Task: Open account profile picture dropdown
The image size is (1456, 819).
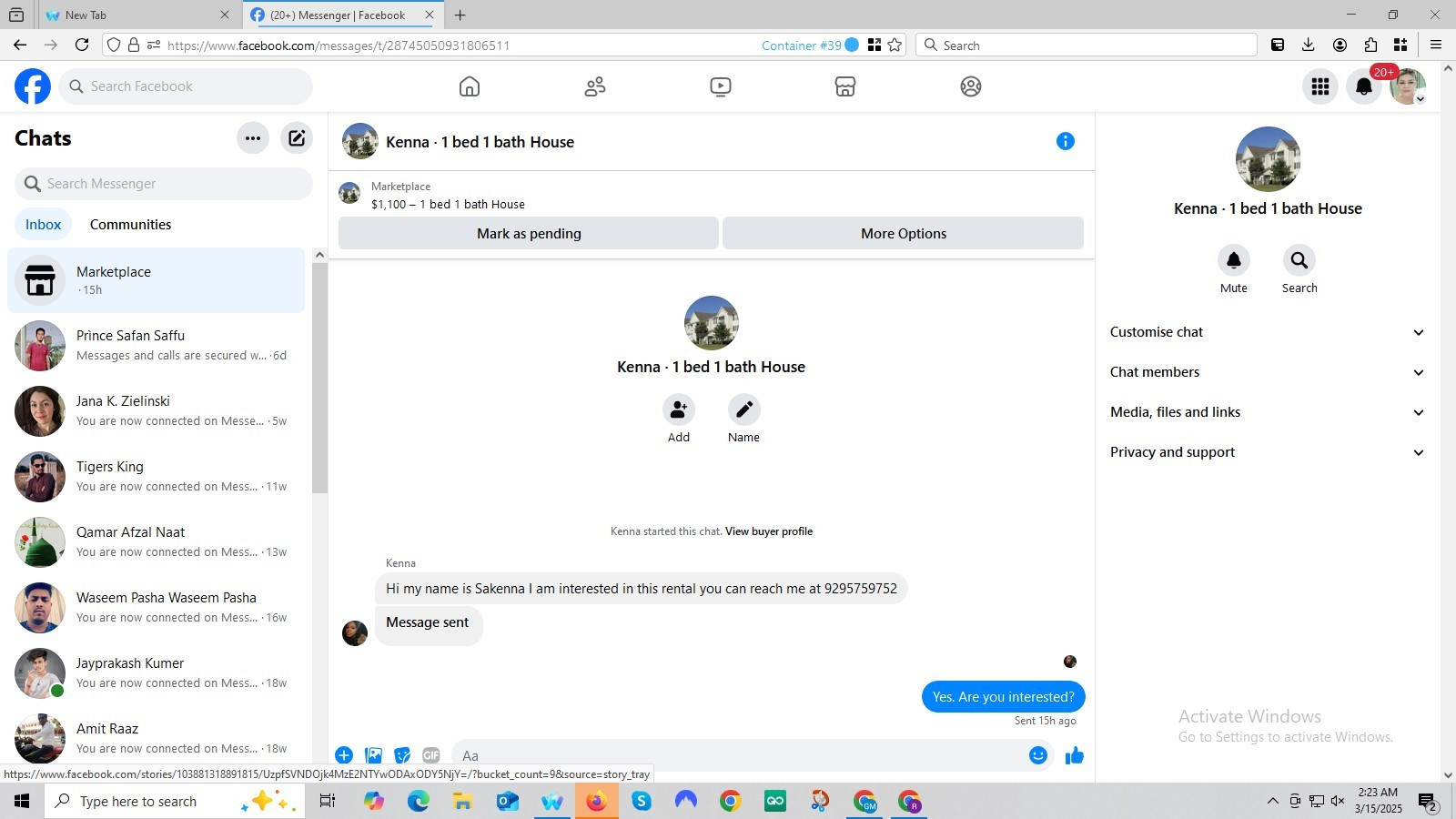Action: tap(1408, 86)
